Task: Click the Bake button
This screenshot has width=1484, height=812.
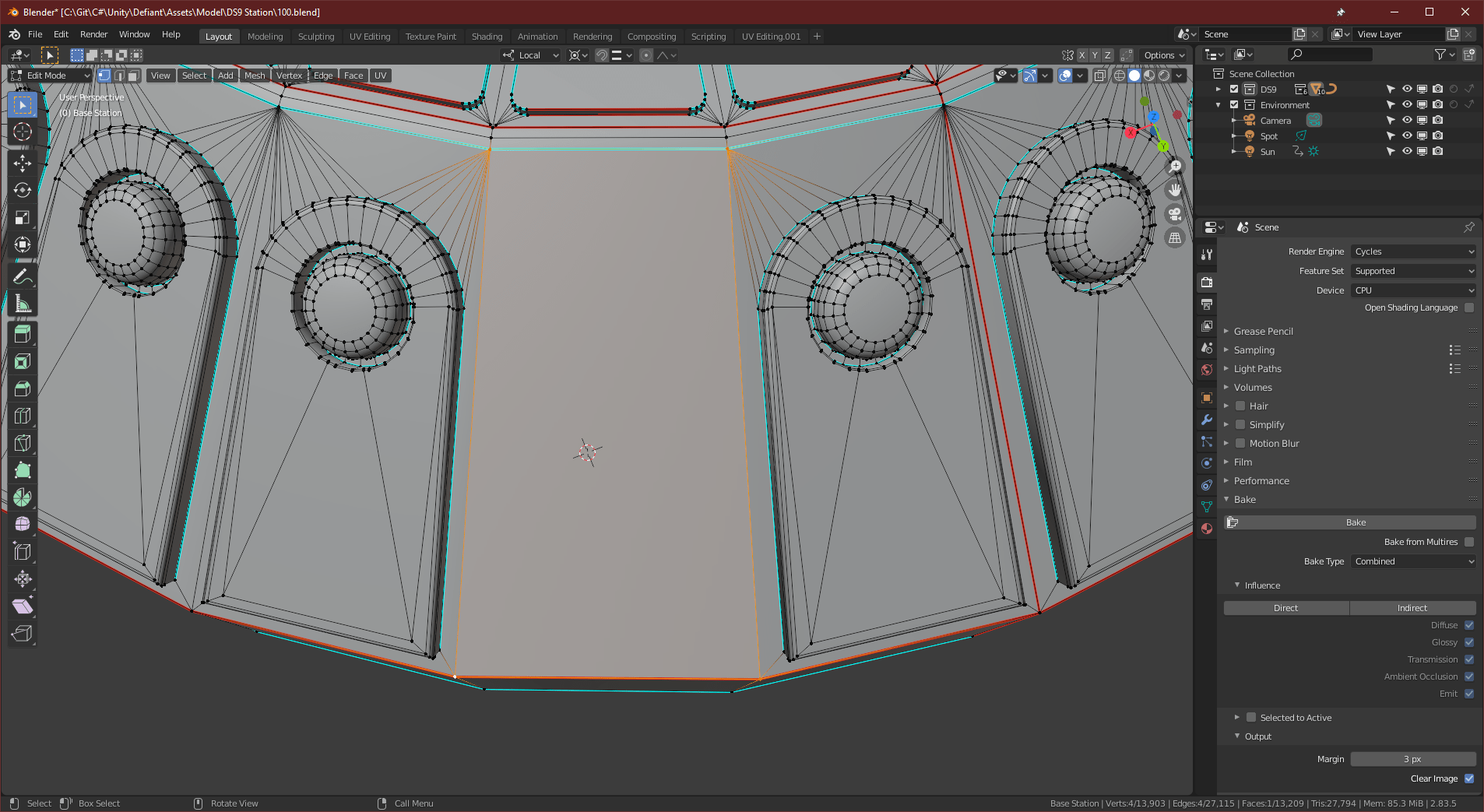Action: point(1355,522)
